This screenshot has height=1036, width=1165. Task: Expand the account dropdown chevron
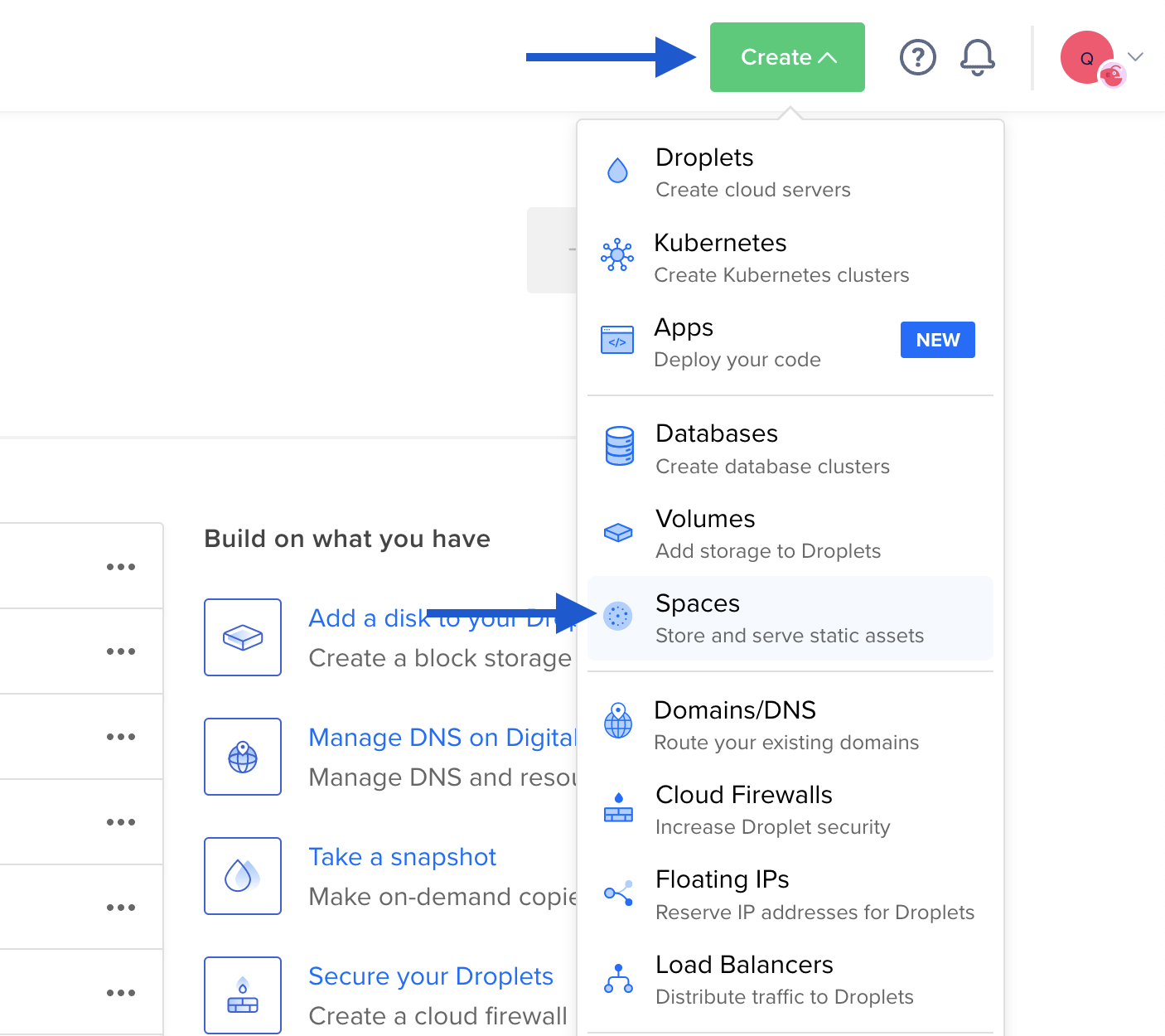[x=1135, y=57]
